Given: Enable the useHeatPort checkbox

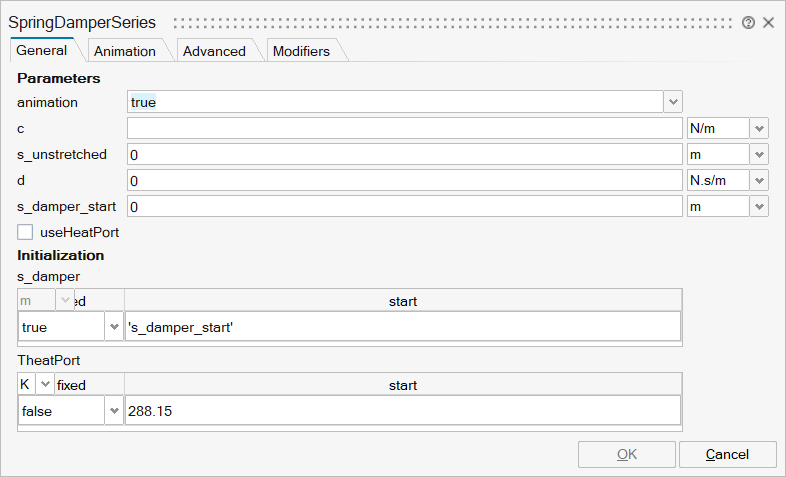Looking at the screenshot, I should (26, 232).
